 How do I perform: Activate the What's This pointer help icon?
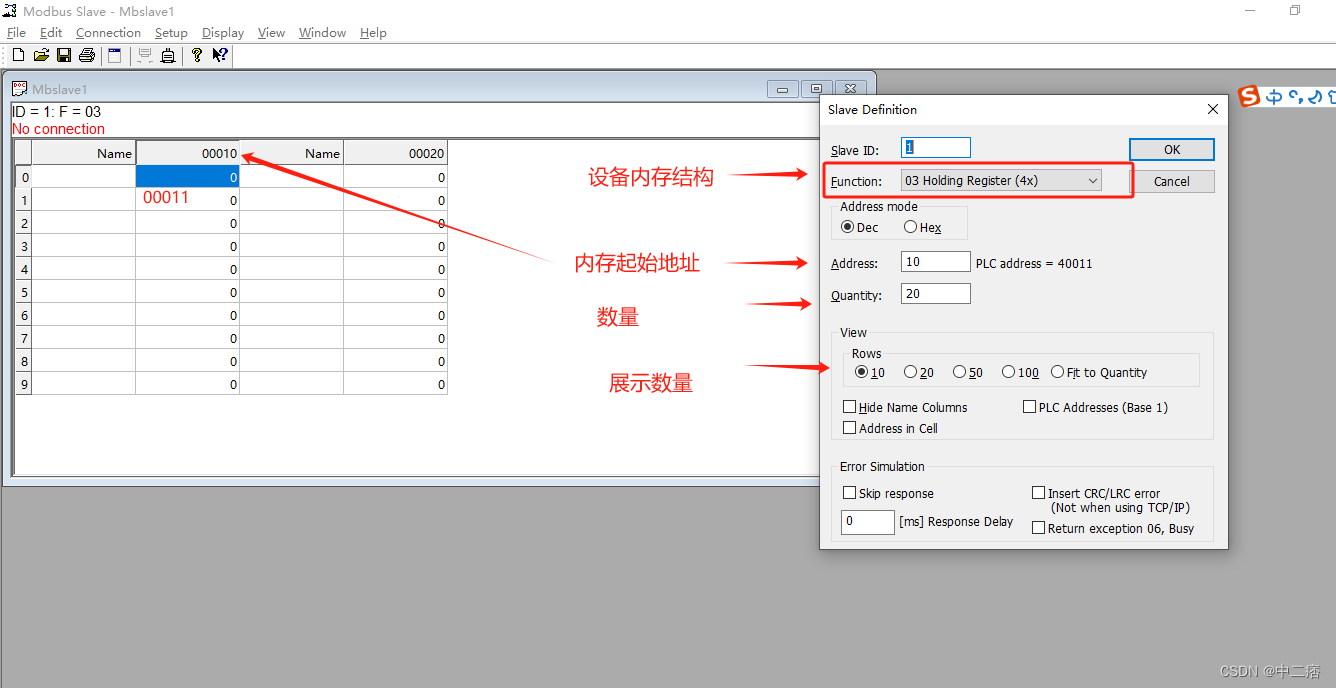click(220, 55)
